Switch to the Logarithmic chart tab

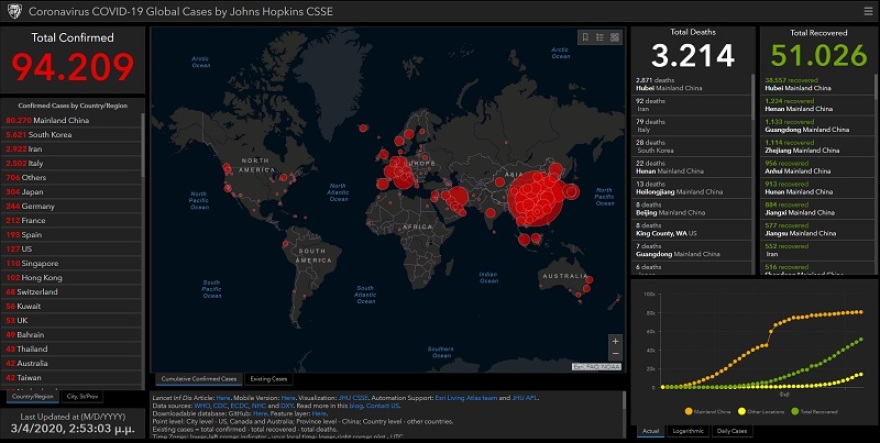[687, 431]
